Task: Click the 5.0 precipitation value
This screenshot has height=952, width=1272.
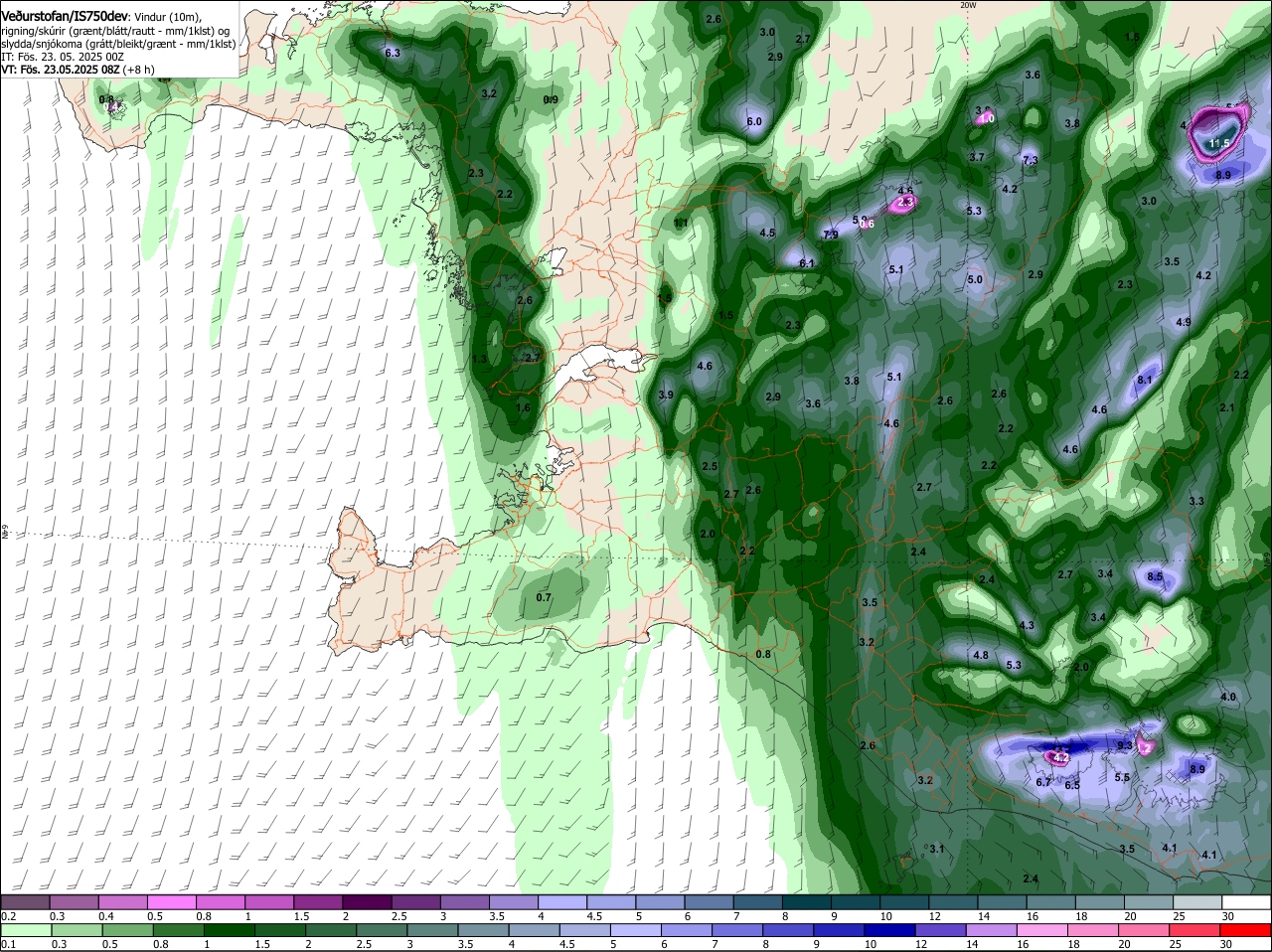Action: pyautogui.click(x=975, y=279)
